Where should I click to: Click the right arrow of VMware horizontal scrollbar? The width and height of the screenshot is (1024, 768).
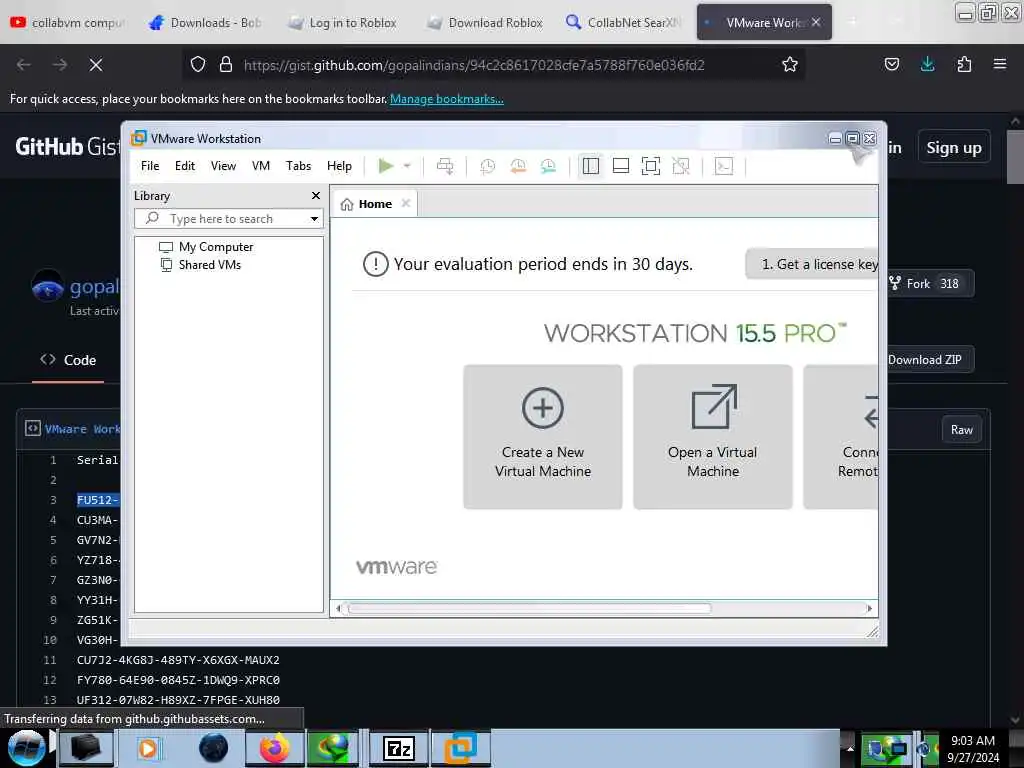point(869,608)
